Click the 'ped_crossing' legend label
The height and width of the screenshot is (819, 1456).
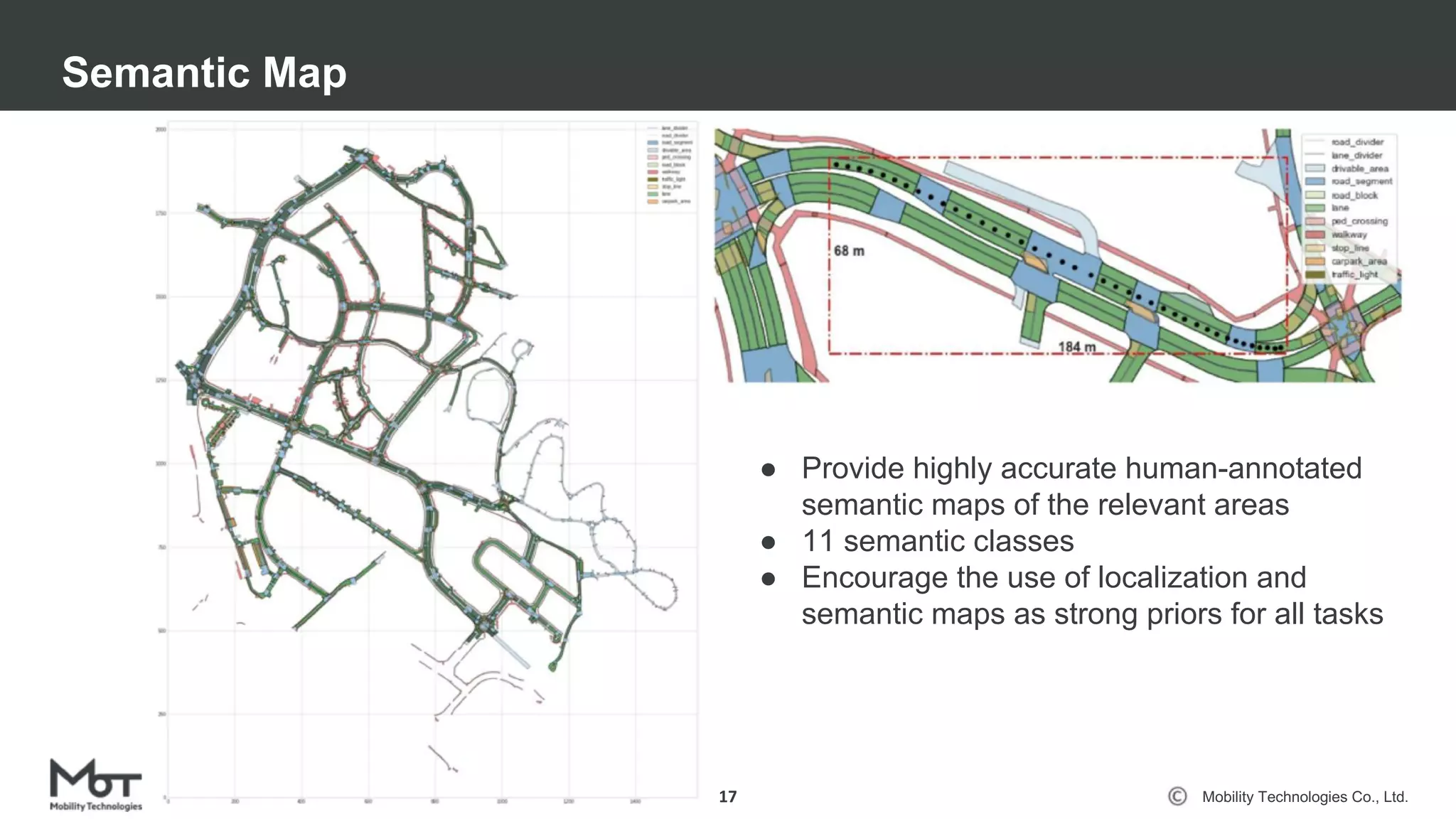1359,221
